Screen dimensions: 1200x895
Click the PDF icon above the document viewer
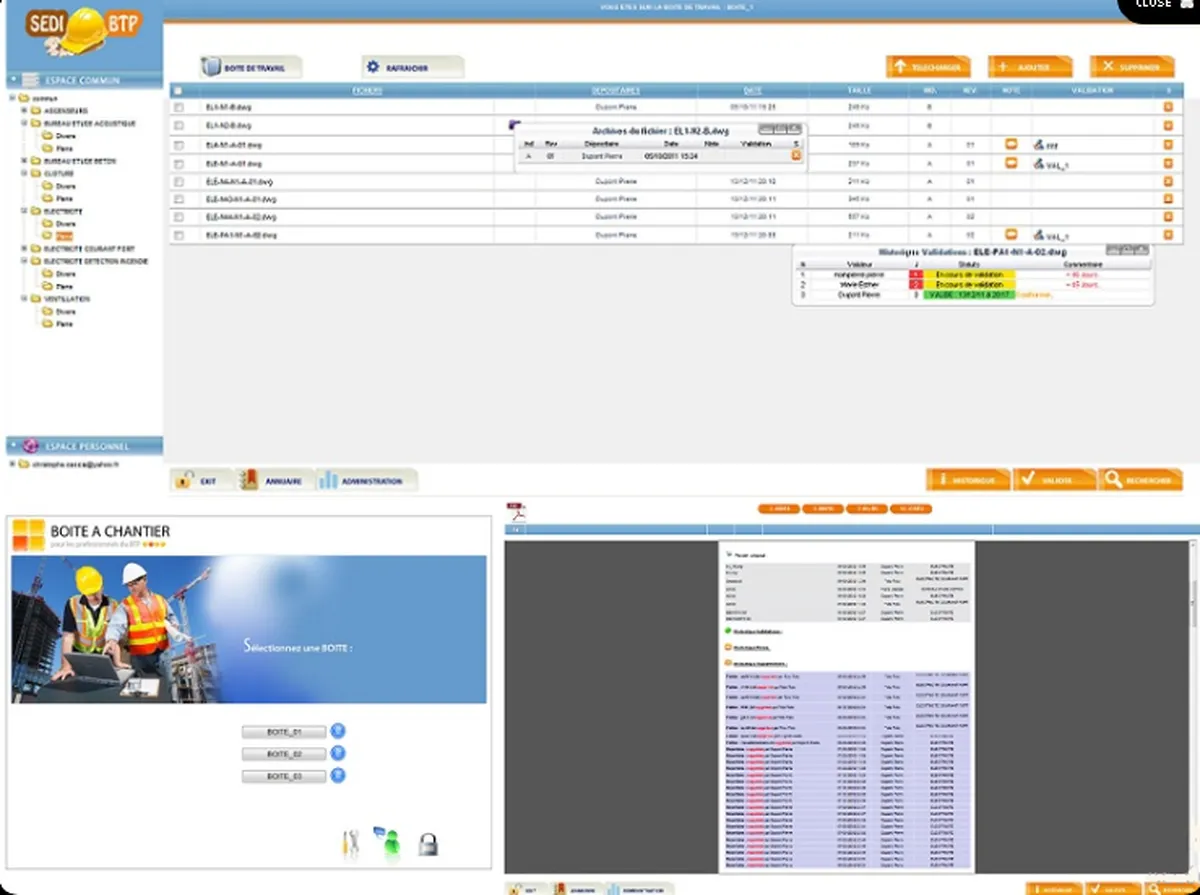pos(516,511)
